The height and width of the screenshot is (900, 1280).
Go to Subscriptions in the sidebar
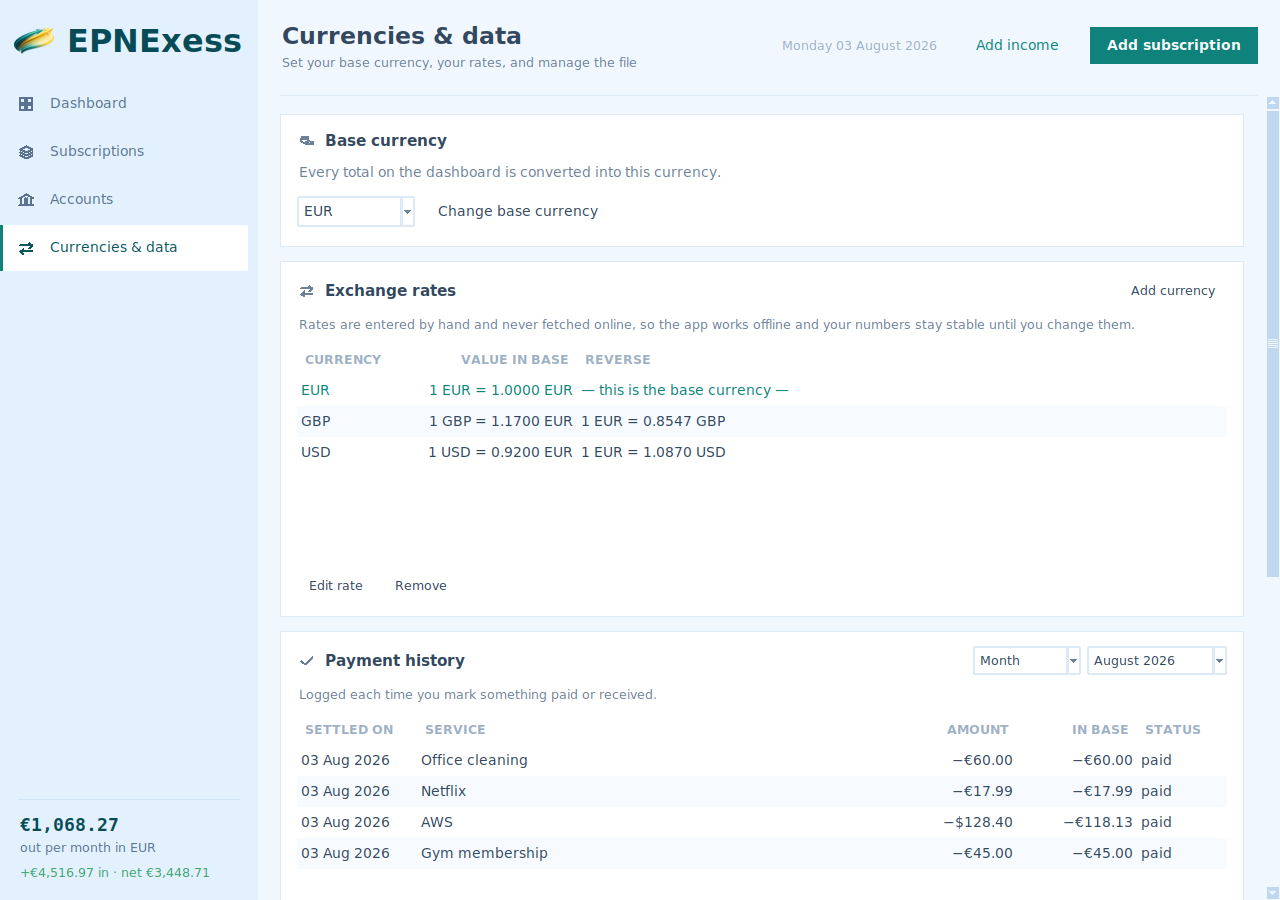124,151
